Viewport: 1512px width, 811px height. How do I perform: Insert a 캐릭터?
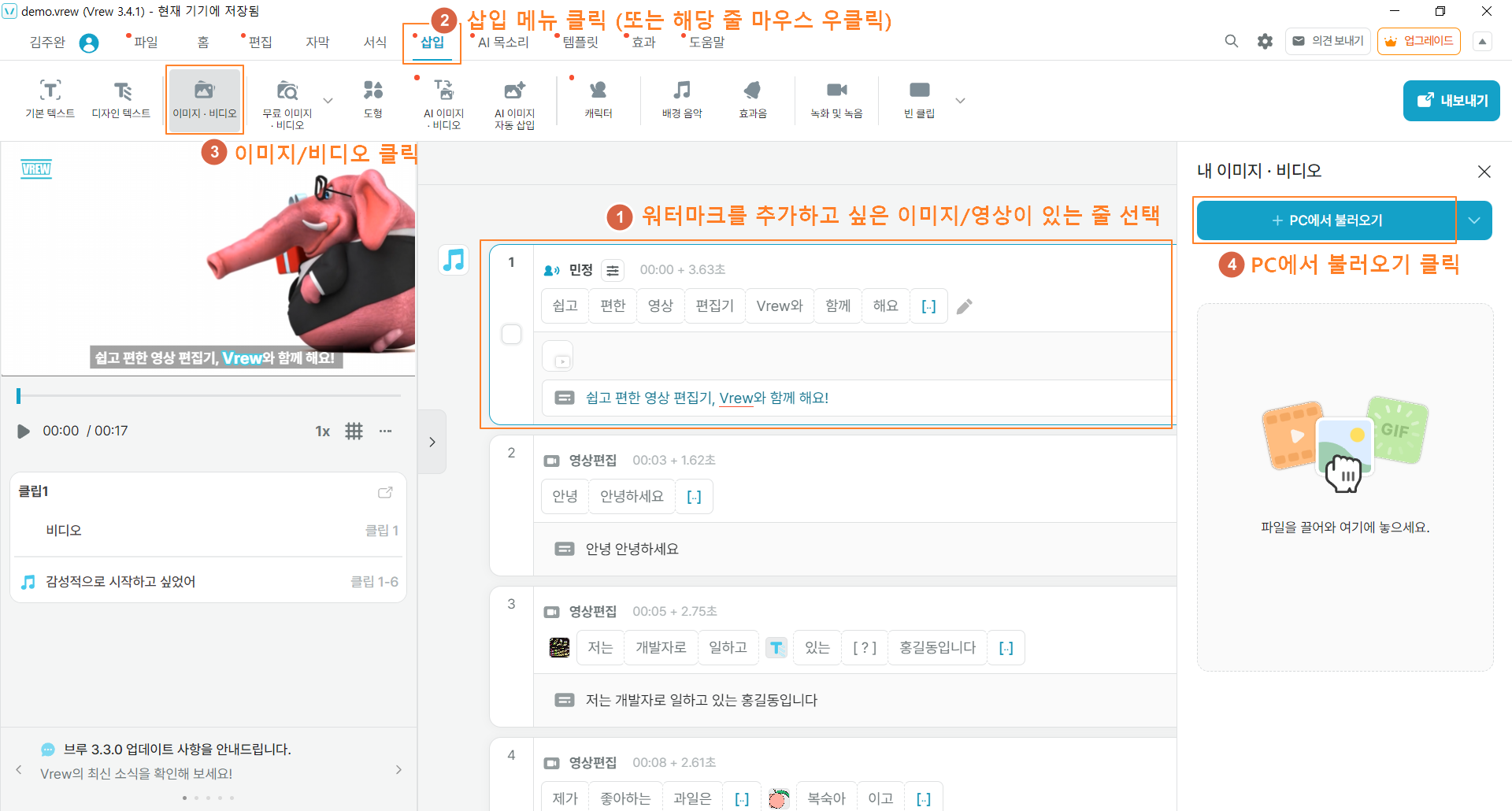point(598,99)
